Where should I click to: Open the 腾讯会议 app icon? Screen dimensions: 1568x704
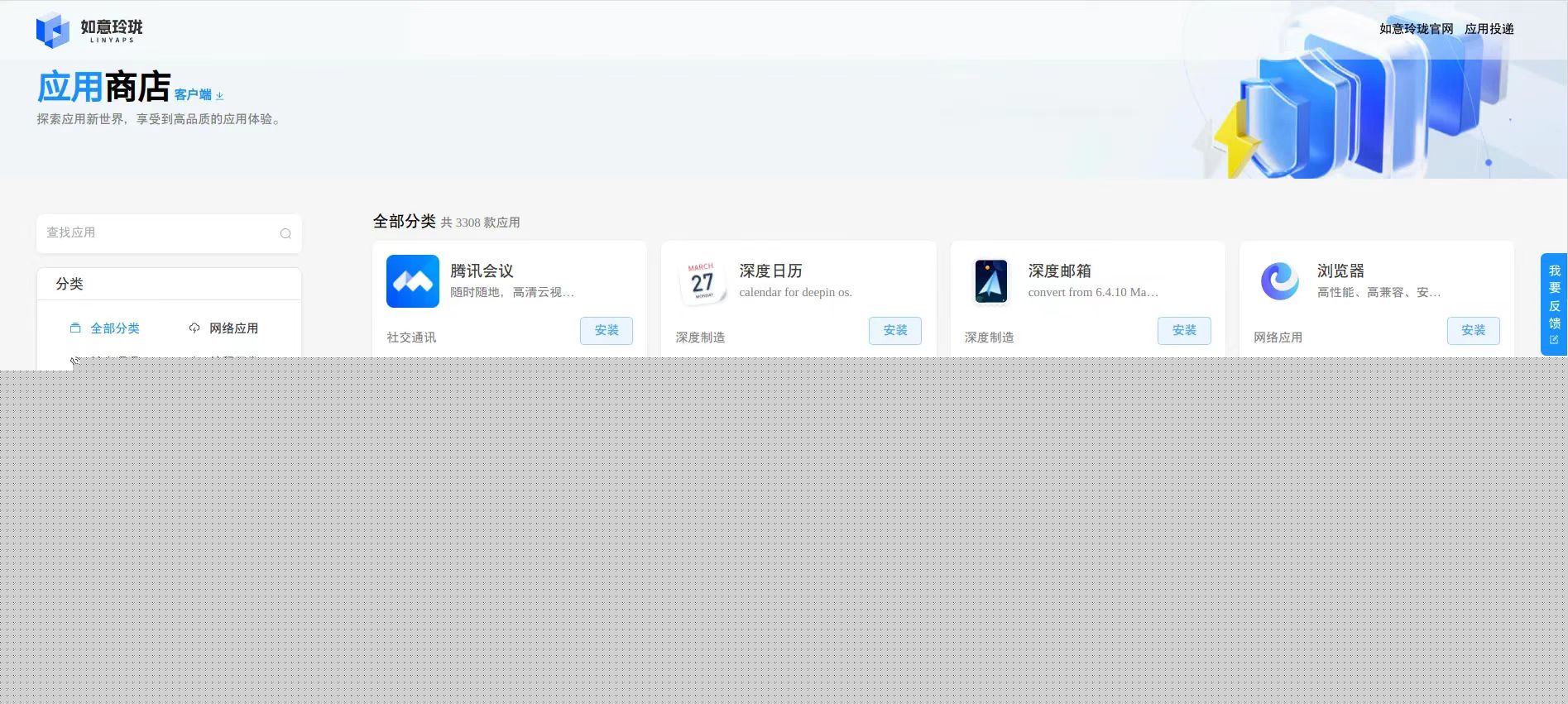pyautogui.click(x=413, y=281)
